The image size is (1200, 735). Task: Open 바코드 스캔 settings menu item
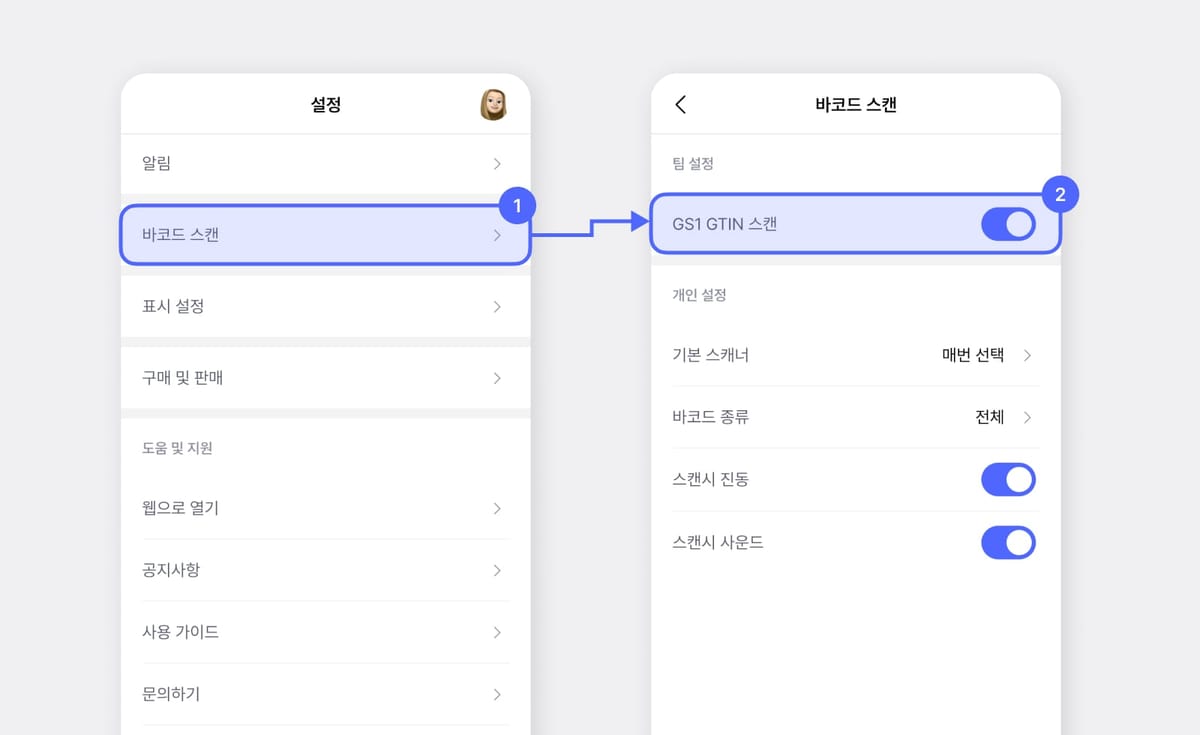[x=300, y=234]
